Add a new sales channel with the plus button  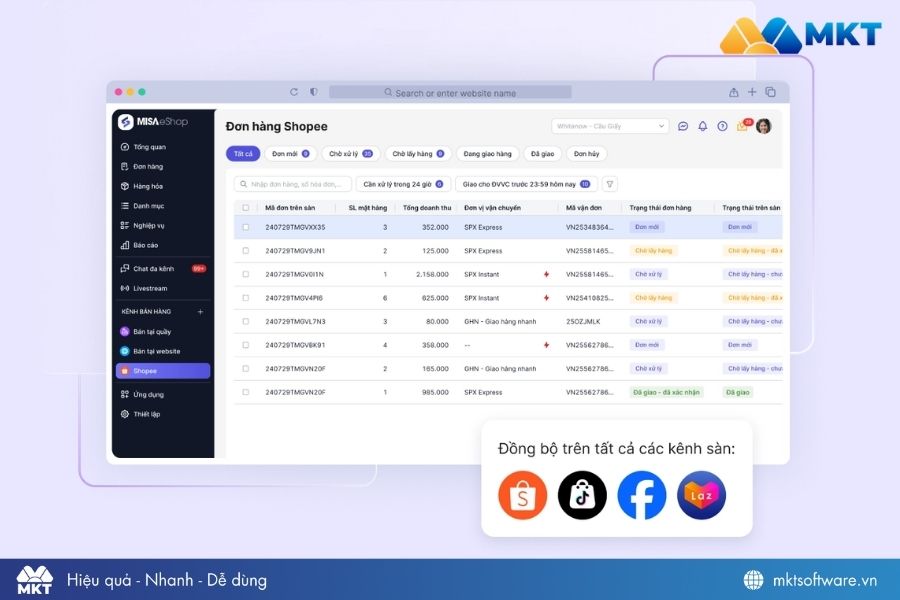(x=199, y=311)
